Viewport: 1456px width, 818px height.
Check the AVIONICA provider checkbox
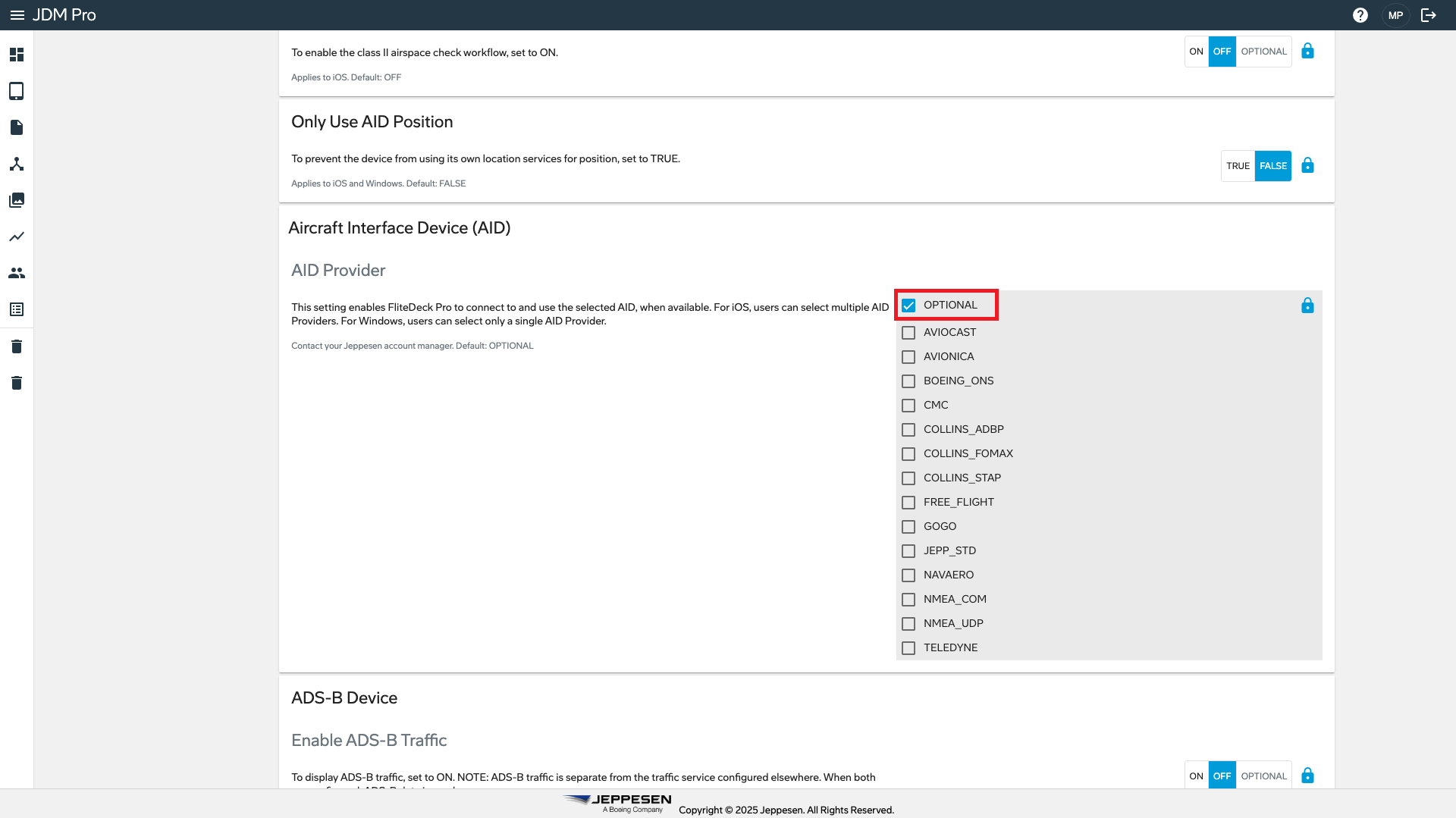click(x=908, y=357)
